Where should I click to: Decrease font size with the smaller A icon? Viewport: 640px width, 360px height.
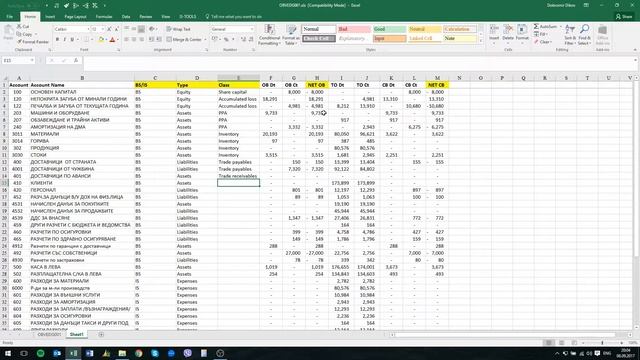(116, 29)
